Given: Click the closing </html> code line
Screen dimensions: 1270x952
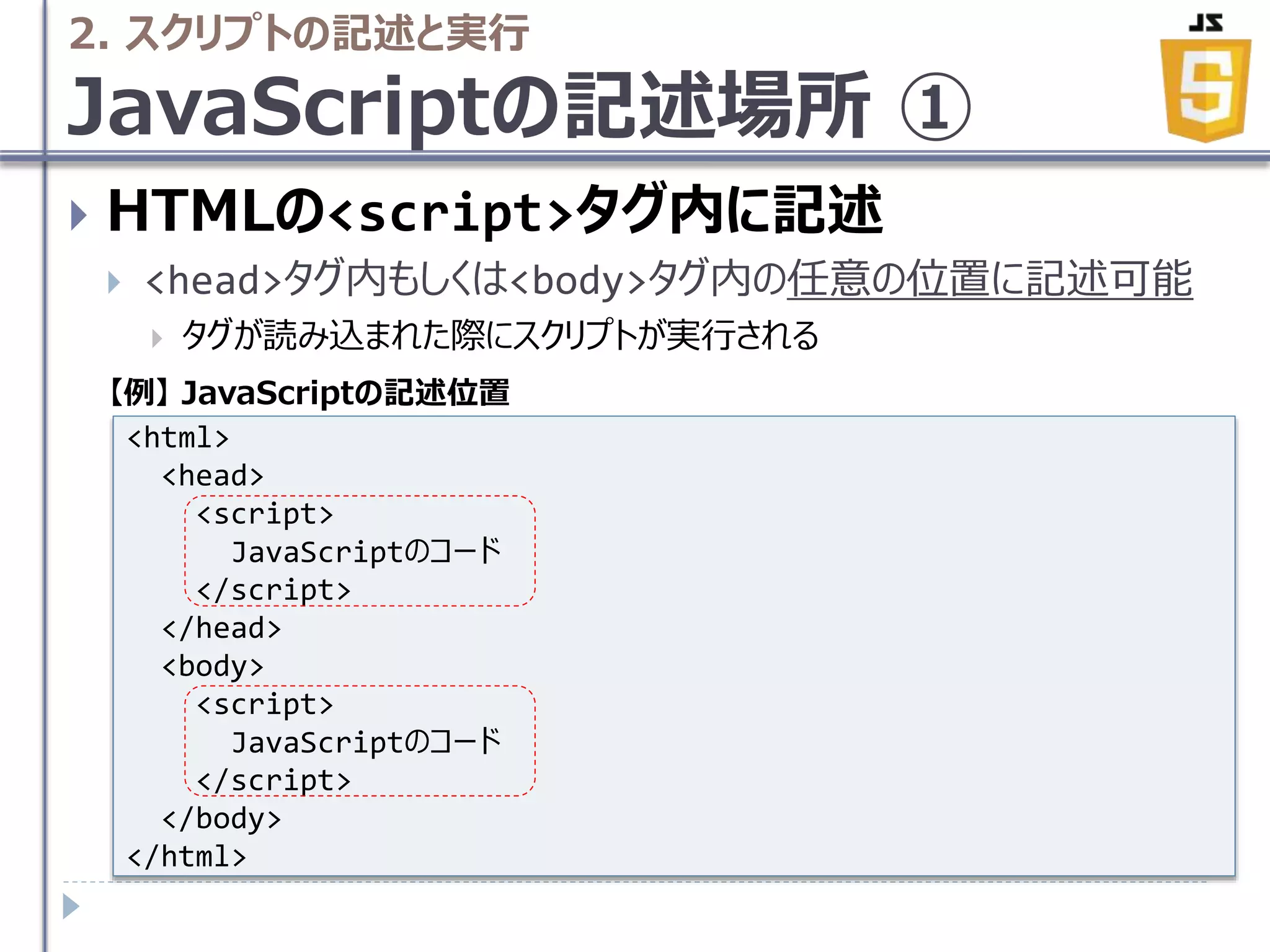Looking at the screenshot, I should [187, 857].
